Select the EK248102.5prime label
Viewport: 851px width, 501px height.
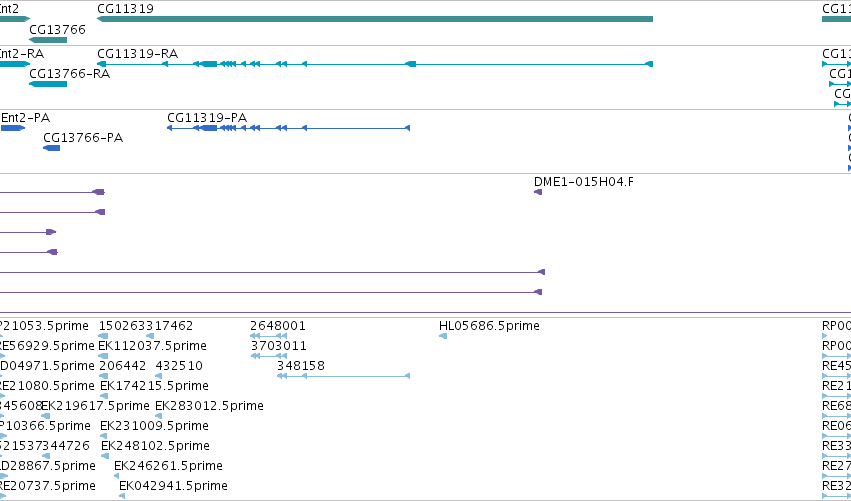coord(155,446)
